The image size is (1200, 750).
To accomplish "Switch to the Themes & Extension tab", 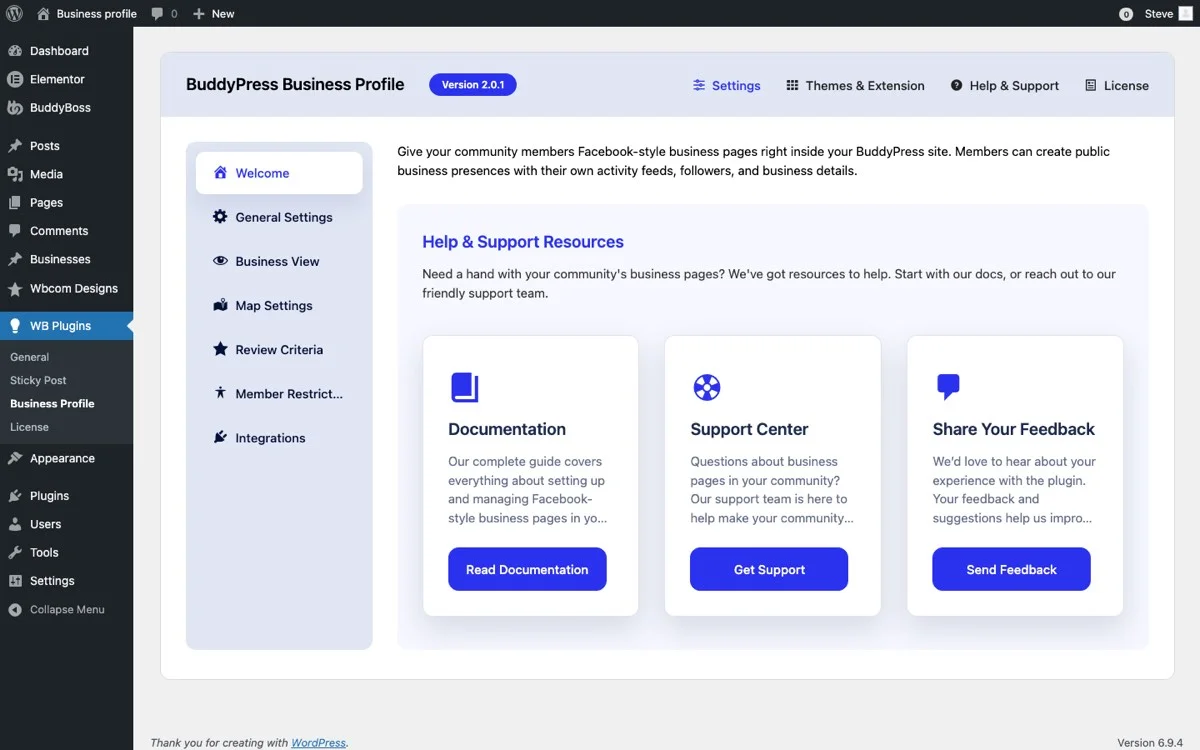I will (x=856, y=85).
